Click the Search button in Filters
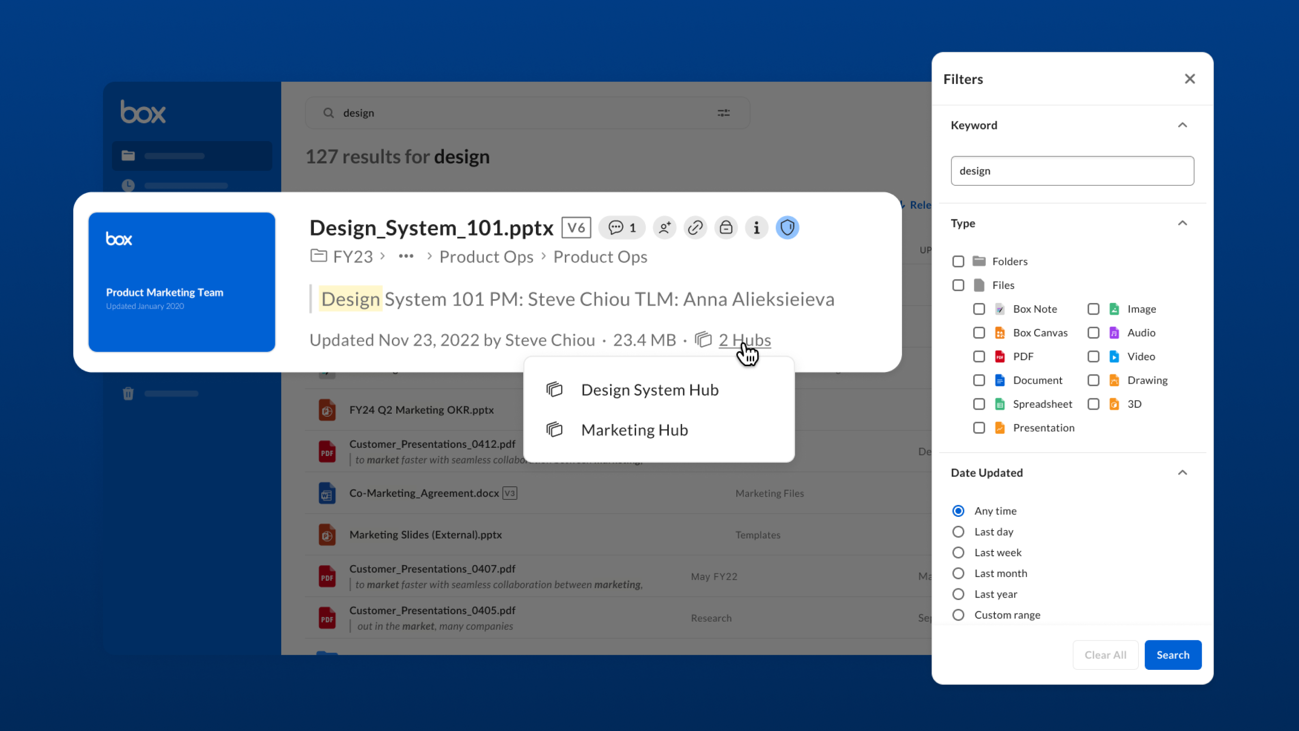 tap(1173, 655)
